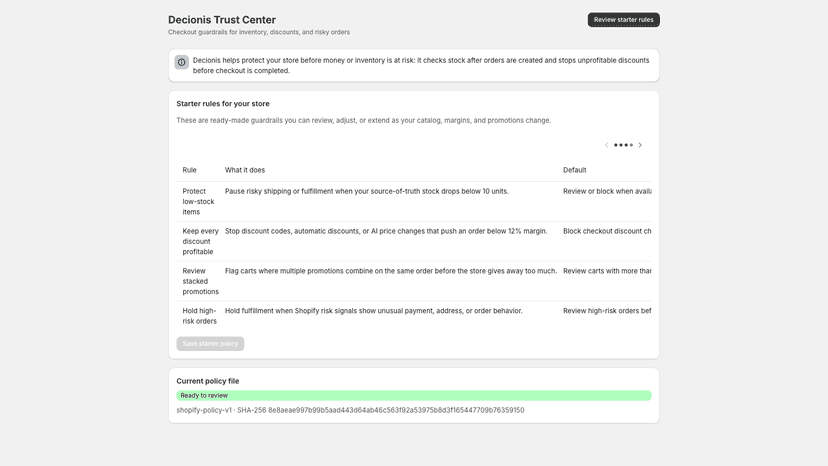Viewport: 828px width, 466px height.
Task: Click the ready-made guardrails description paragraph
Action: tap(363, 120)
